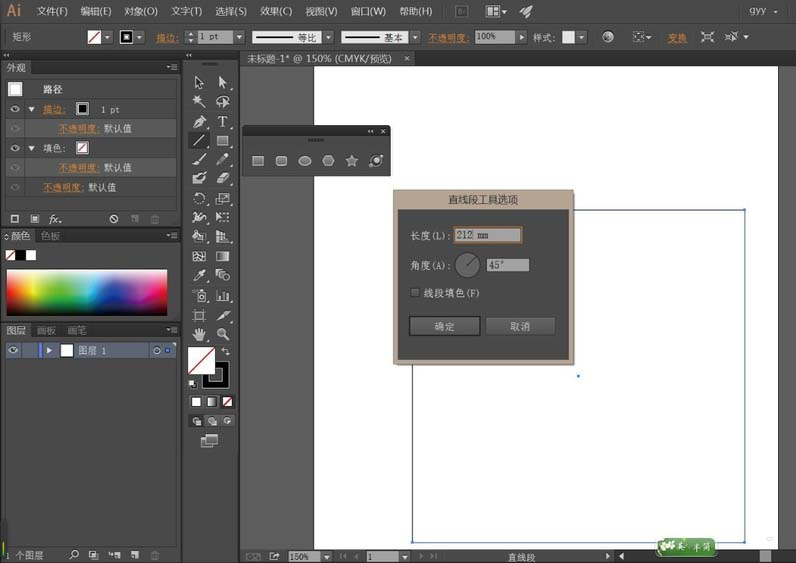
Task: Choose the Polygon shape in floating panel
Action: [x=328, y=161]
